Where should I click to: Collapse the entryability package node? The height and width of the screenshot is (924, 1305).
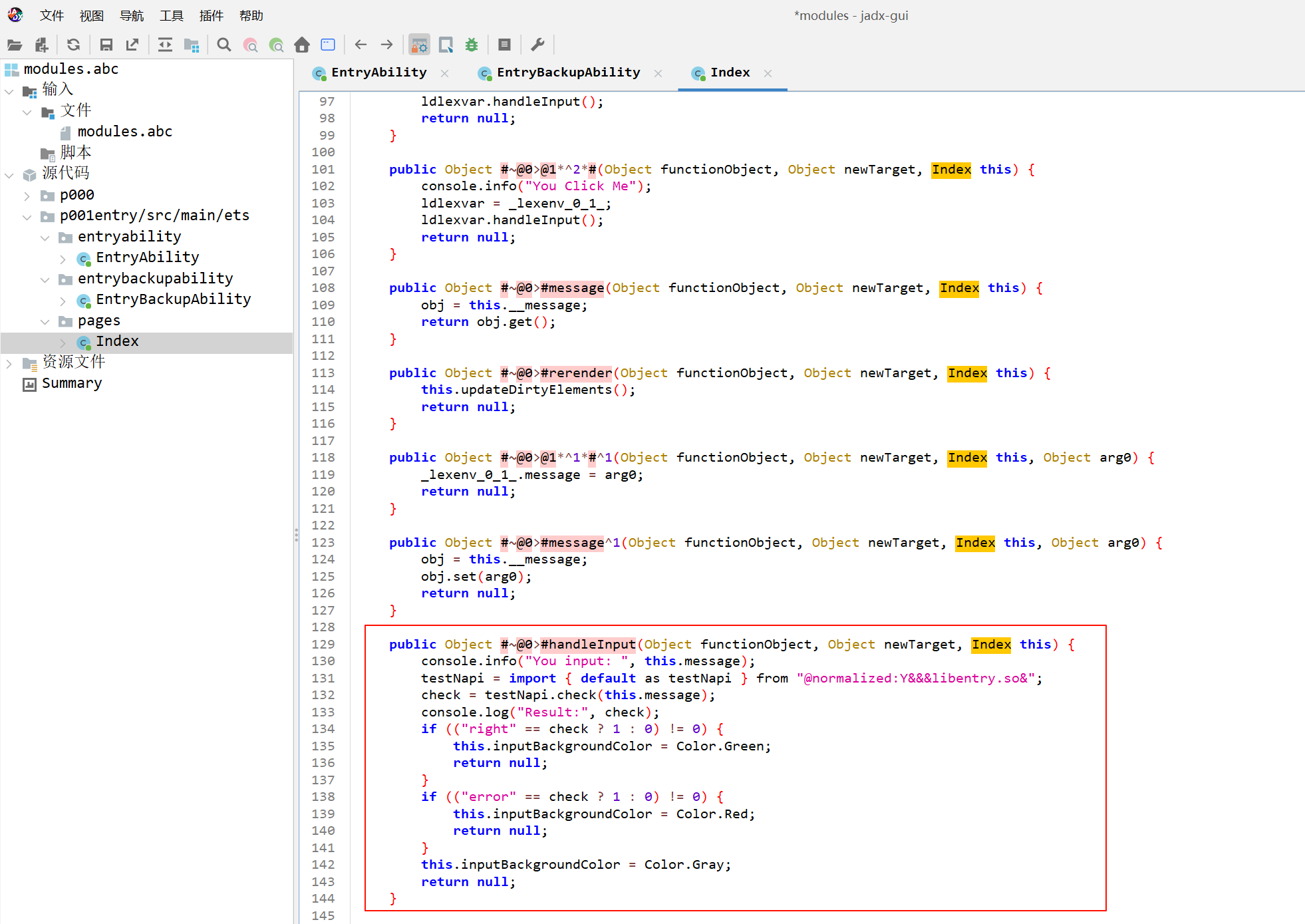click(45, 237)
